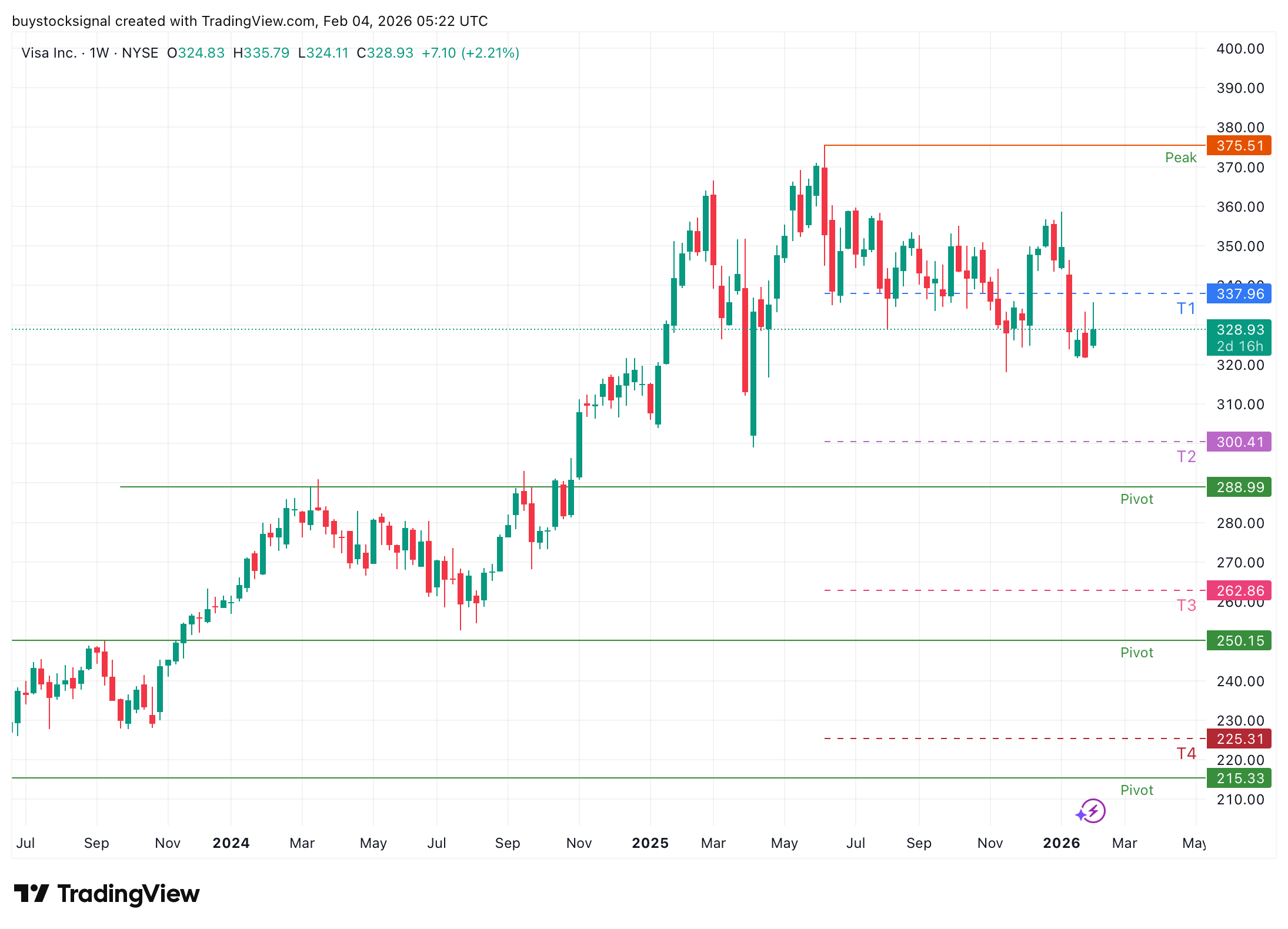The width and height of the screenshot is (1288, 929).
Task: Select the pink T3 target label 262.86
Action: [x=1239, y=591]
